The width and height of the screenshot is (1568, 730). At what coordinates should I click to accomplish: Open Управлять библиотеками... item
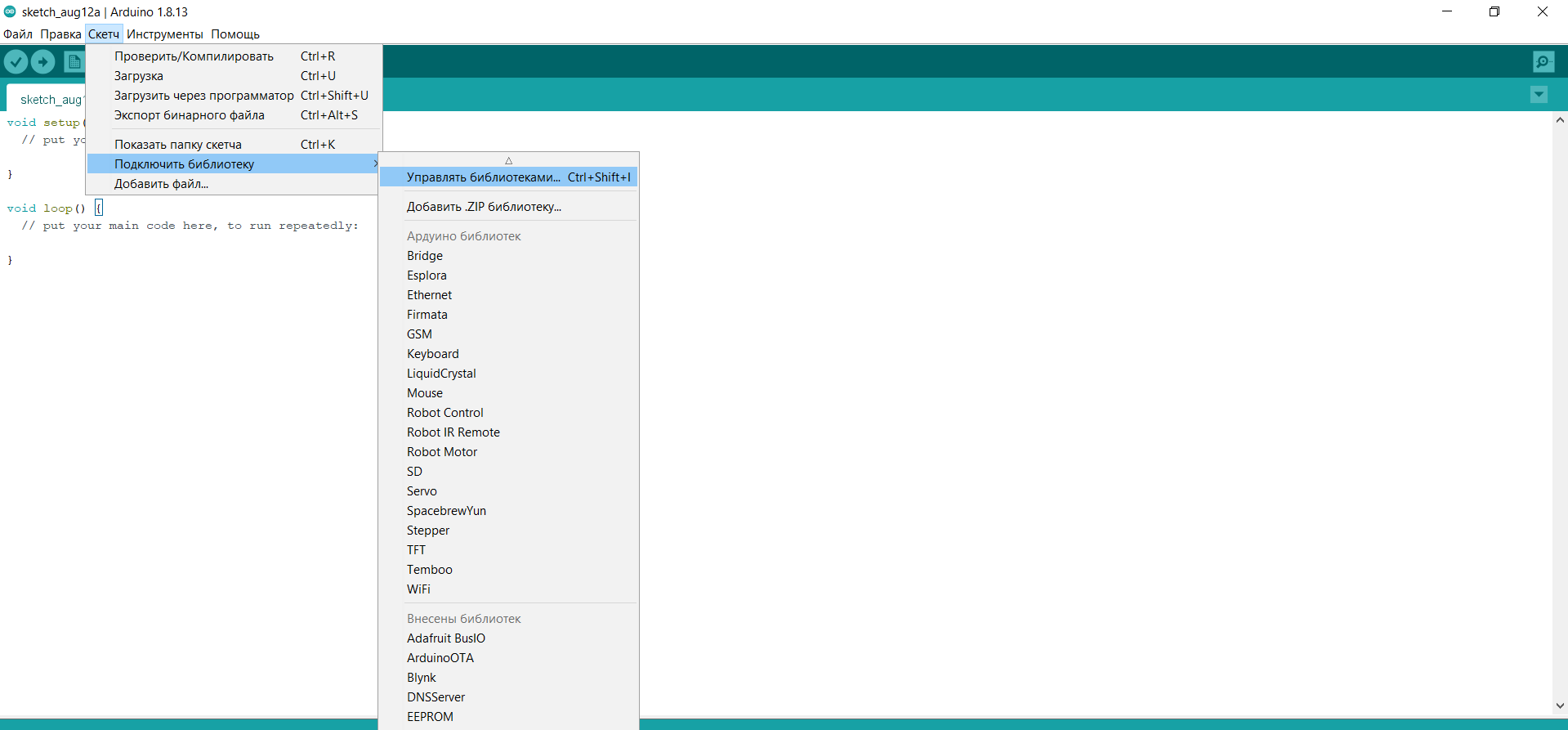pos(508,177)
